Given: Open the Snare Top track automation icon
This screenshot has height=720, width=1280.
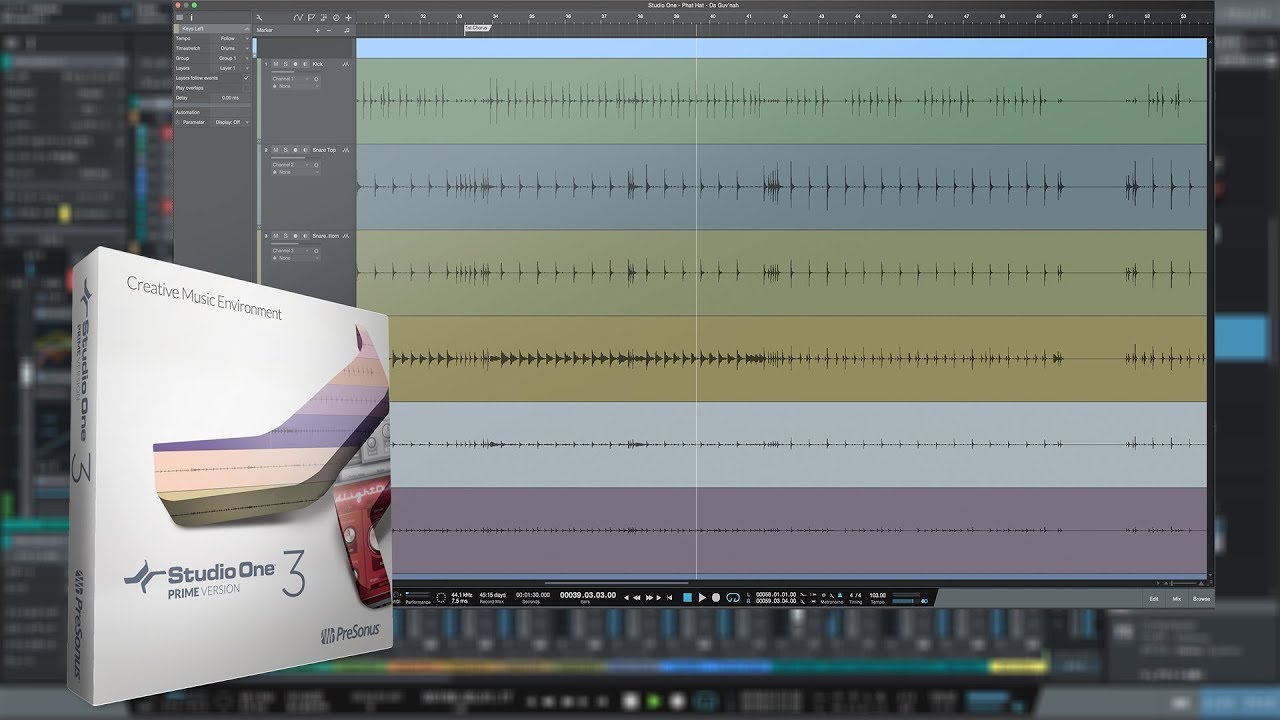Looking at the screenshot, I should (346, 150).
